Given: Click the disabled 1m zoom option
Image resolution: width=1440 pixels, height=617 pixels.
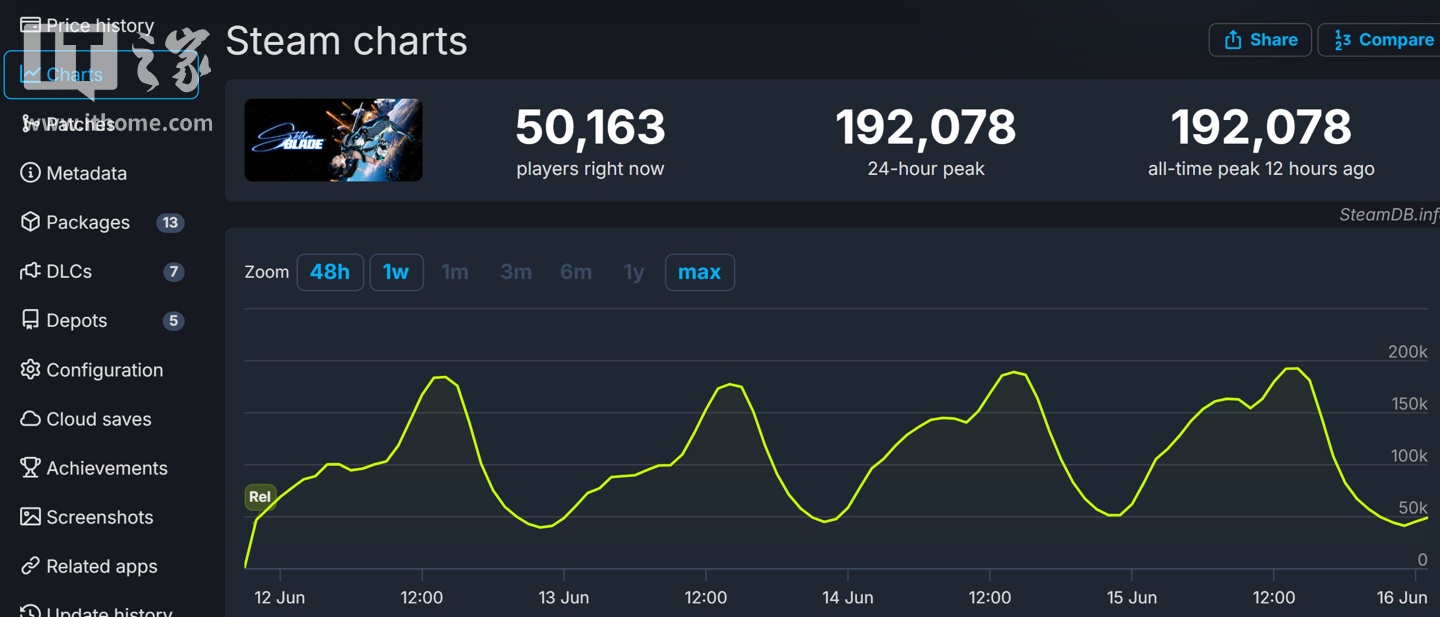Looking at the screenshot, I should pyautogui.click(x=455, y=272).
